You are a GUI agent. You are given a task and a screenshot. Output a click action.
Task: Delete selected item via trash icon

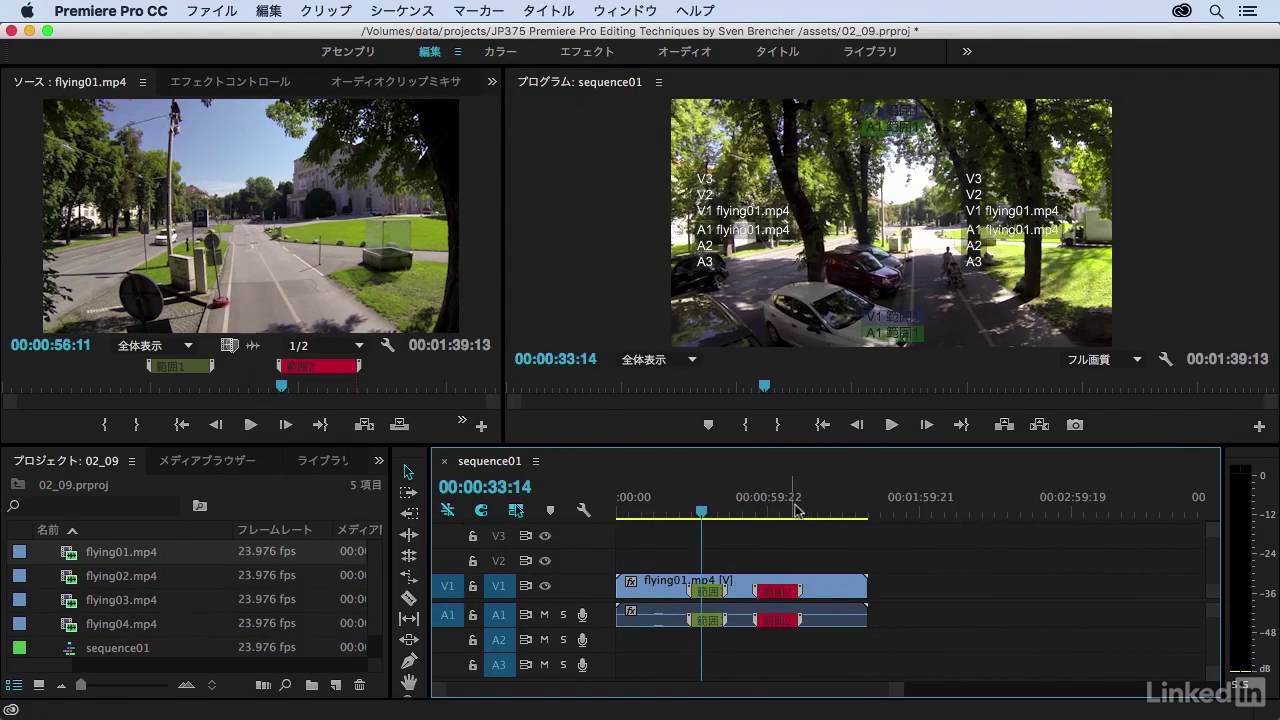tap(360, 685)
